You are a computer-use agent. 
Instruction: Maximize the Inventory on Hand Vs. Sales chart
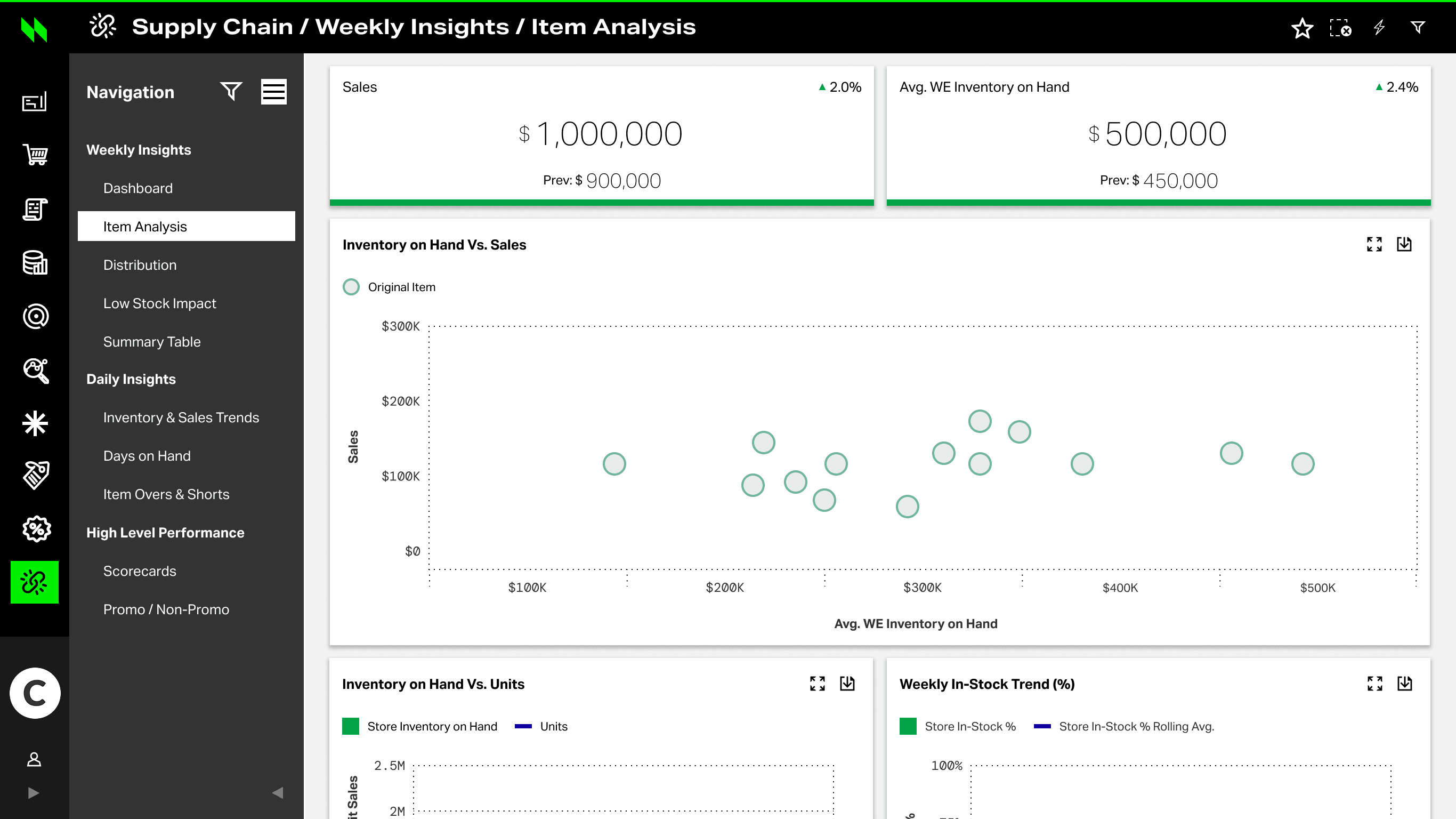tap(1374, 244)
